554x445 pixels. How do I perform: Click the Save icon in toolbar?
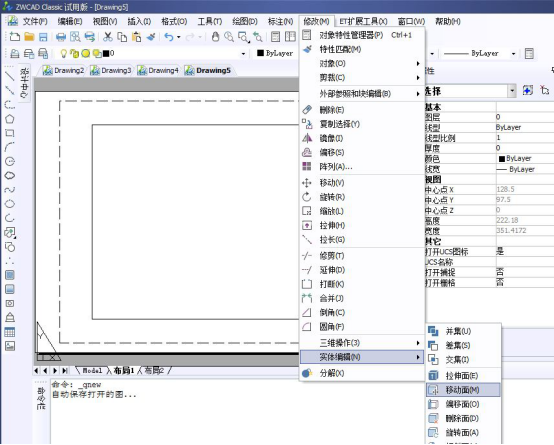(43, 37)
